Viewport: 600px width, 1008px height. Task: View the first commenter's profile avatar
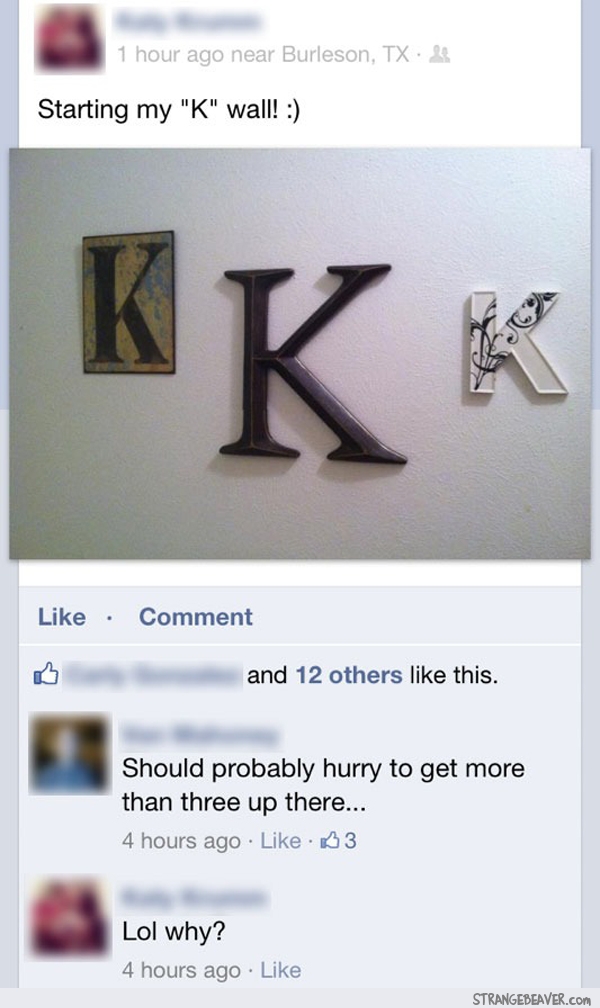[x=69, y=752]
